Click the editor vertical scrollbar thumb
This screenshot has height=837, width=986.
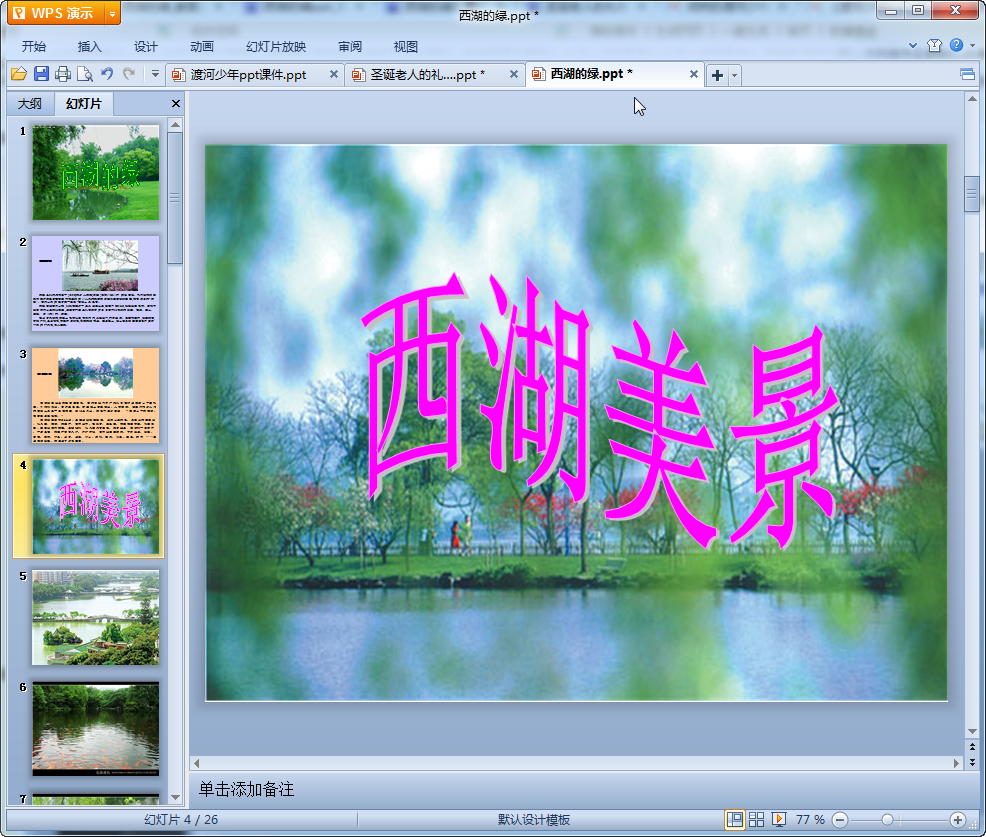pos(972,194)
